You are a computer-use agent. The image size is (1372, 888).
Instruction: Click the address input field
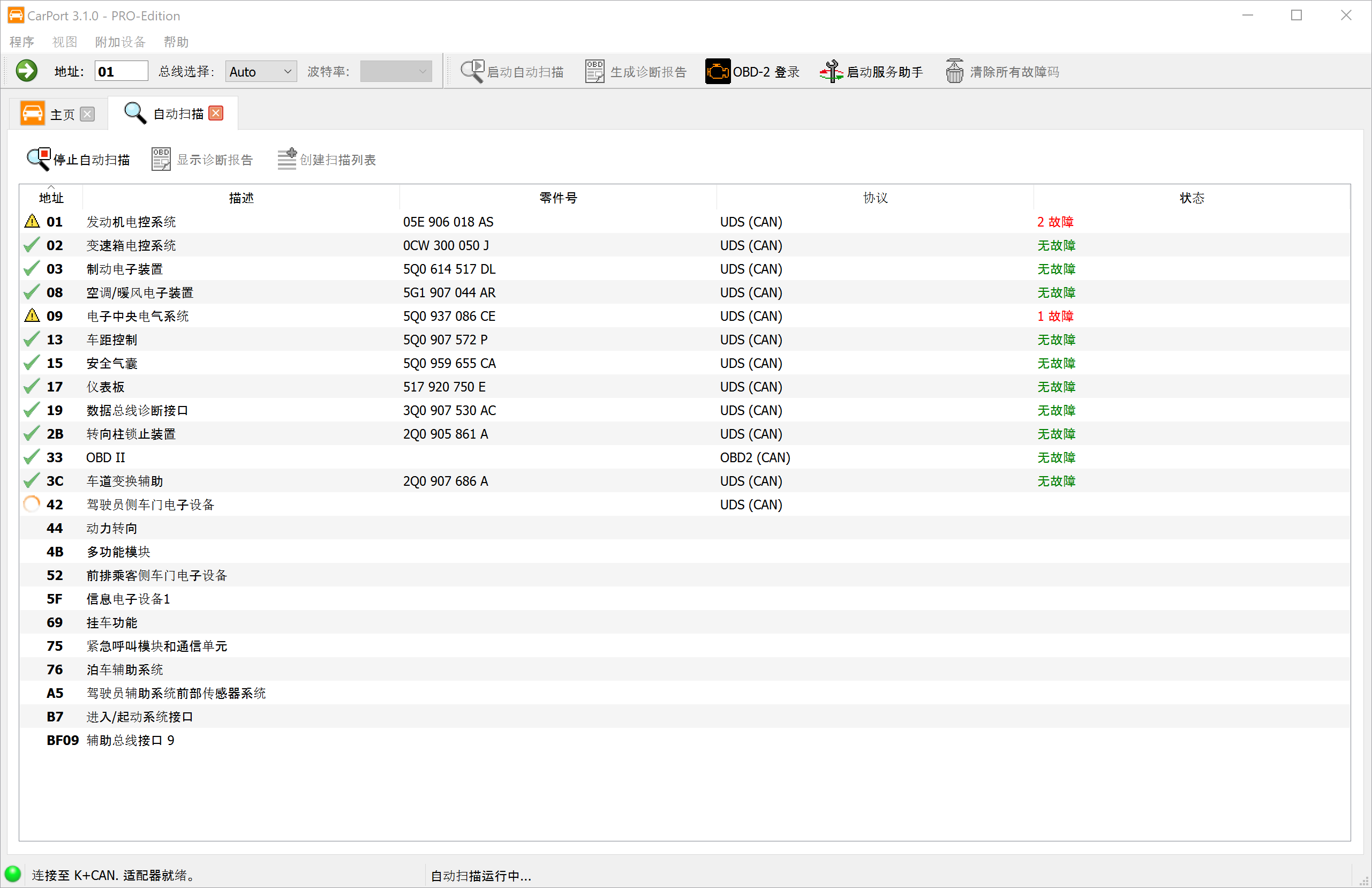[x=121, y=72]
